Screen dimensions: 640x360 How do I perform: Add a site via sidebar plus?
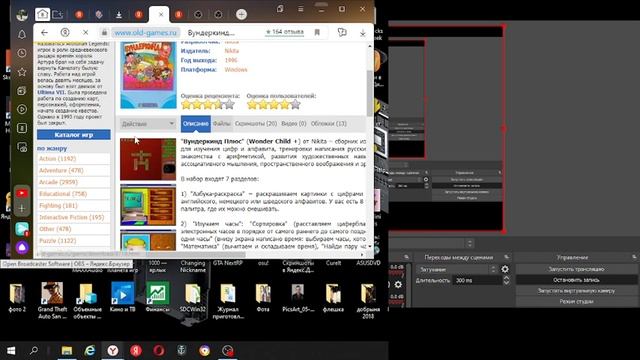coord(22,208)
